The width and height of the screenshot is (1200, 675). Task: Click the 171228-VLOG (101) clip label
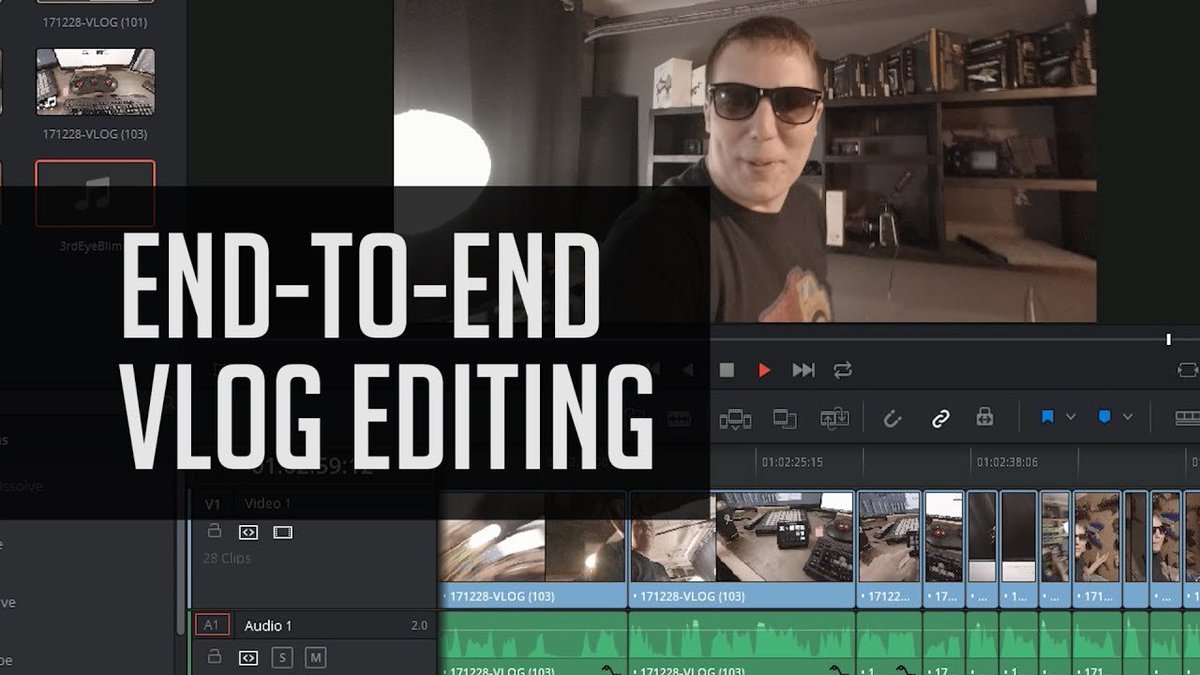95,21
